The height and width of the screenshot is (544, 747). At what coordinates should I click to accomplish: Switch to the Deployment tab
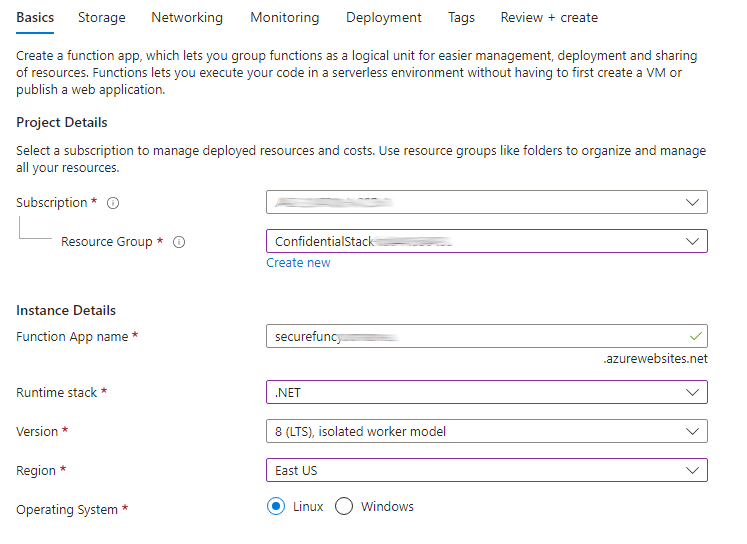coord(383,17)
